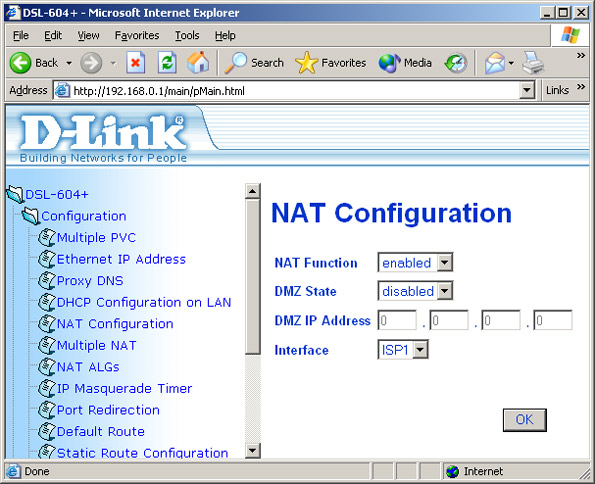Click the Print printer icon
The height and width of the screenshot is (484, 595).
point(533,63)
